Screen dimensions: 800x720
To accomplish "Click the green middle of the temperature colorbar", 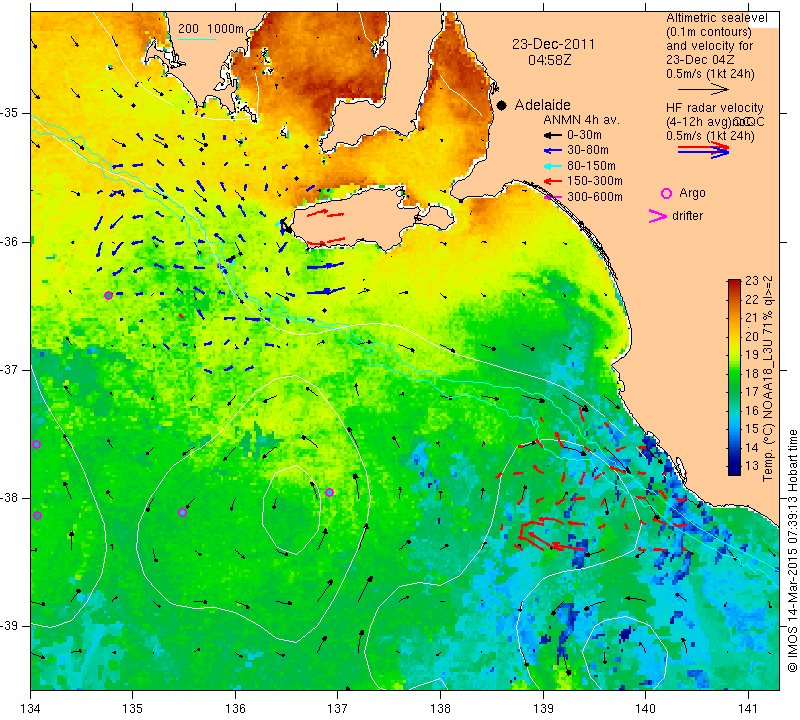I will 734,377.
